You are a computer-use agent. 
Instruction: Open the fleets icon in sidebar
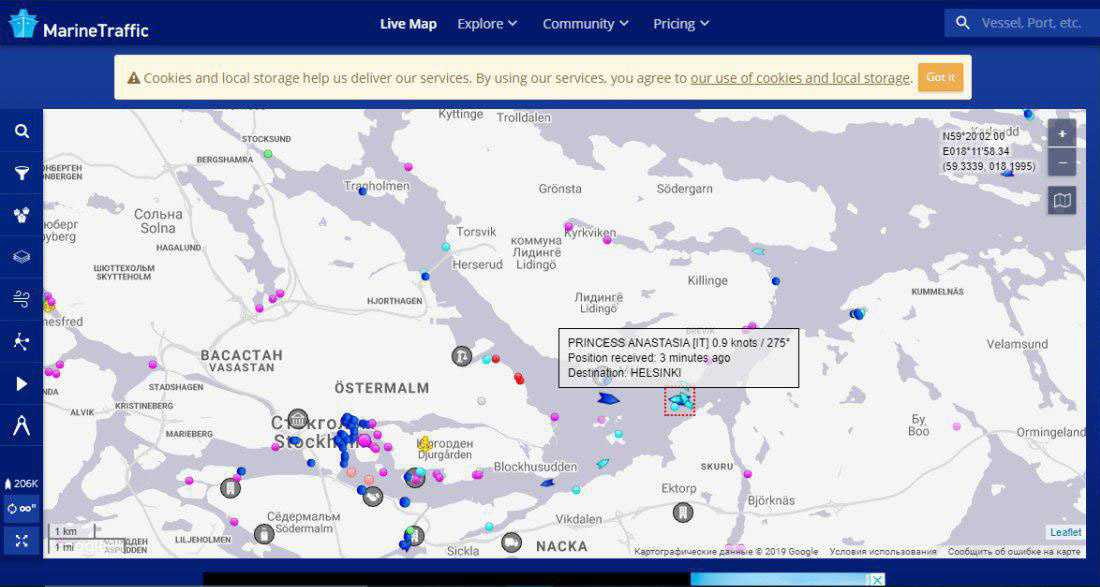[22, 215]
